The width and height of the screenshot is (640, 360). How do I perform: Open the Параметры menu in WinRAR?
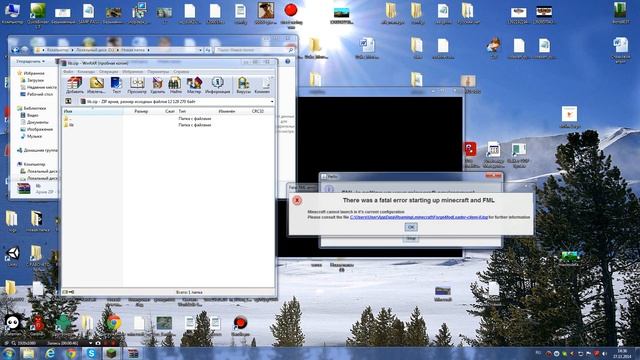(158, 71)
